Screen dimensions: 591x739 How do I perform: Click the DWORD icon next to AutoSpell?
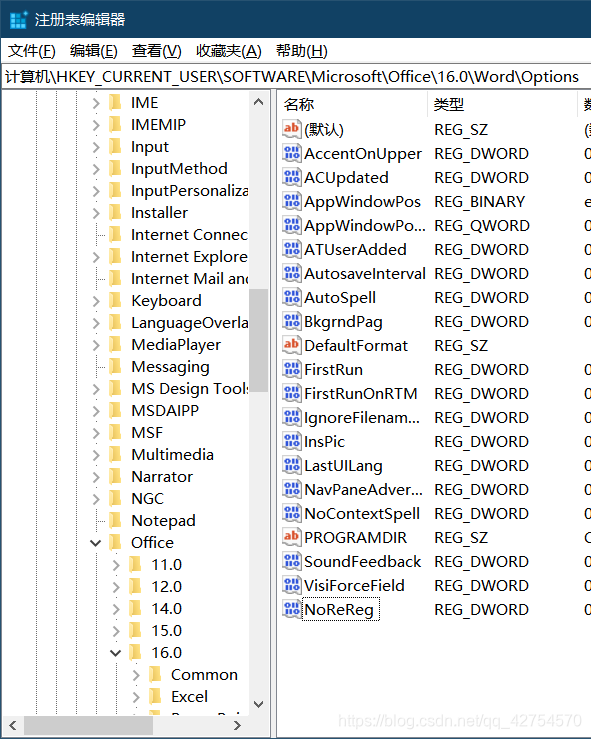click(x=292, y=297)
